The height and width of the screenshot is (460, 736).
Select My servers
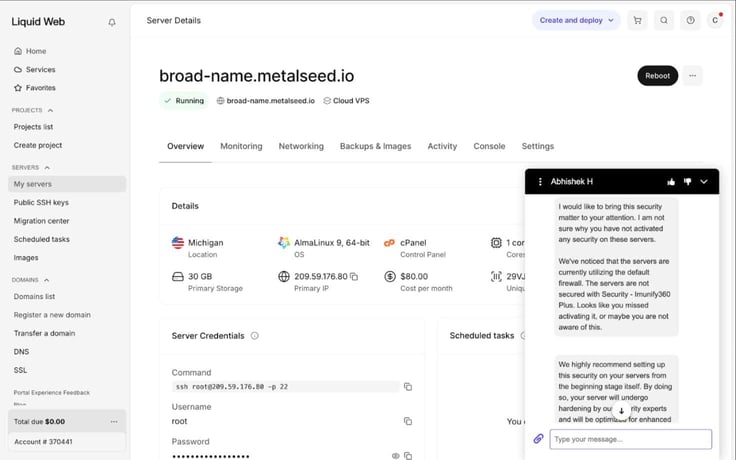67,184
